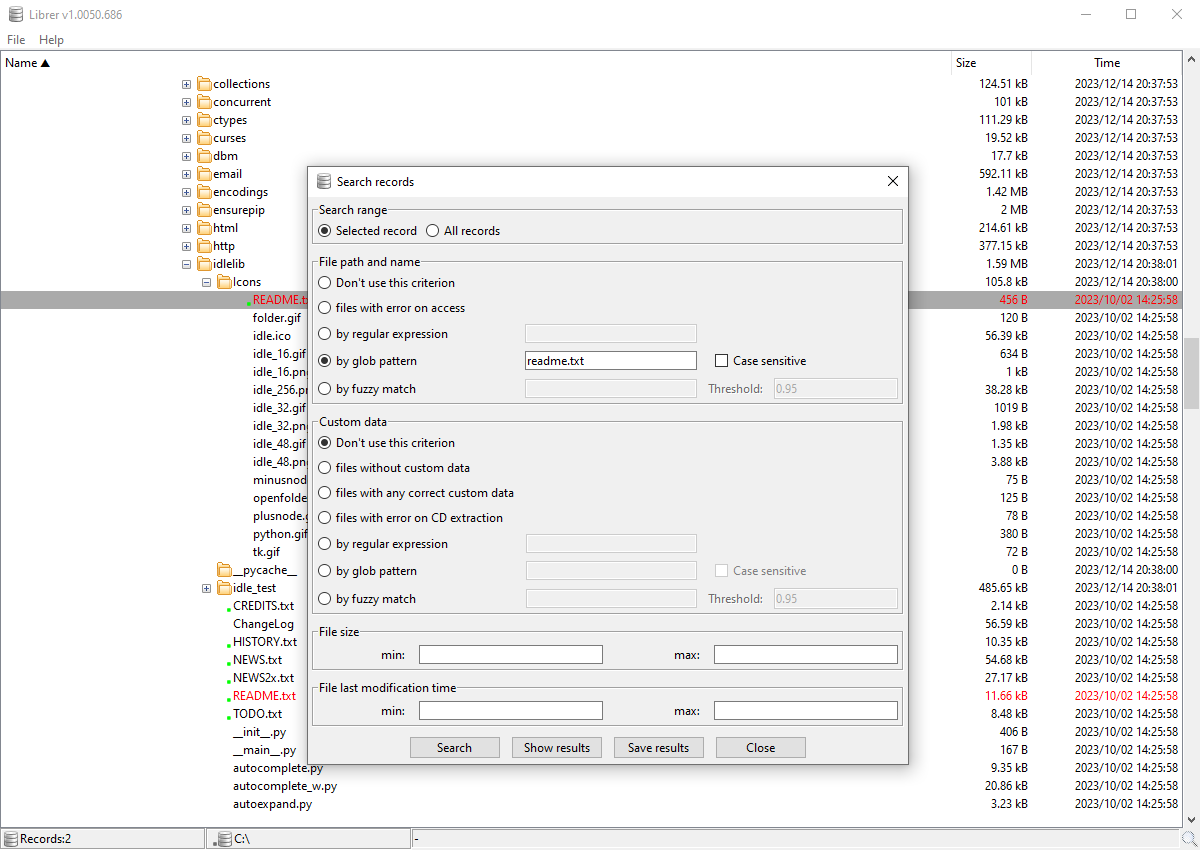Click the Search records dialog title icon

click(323, 181)
